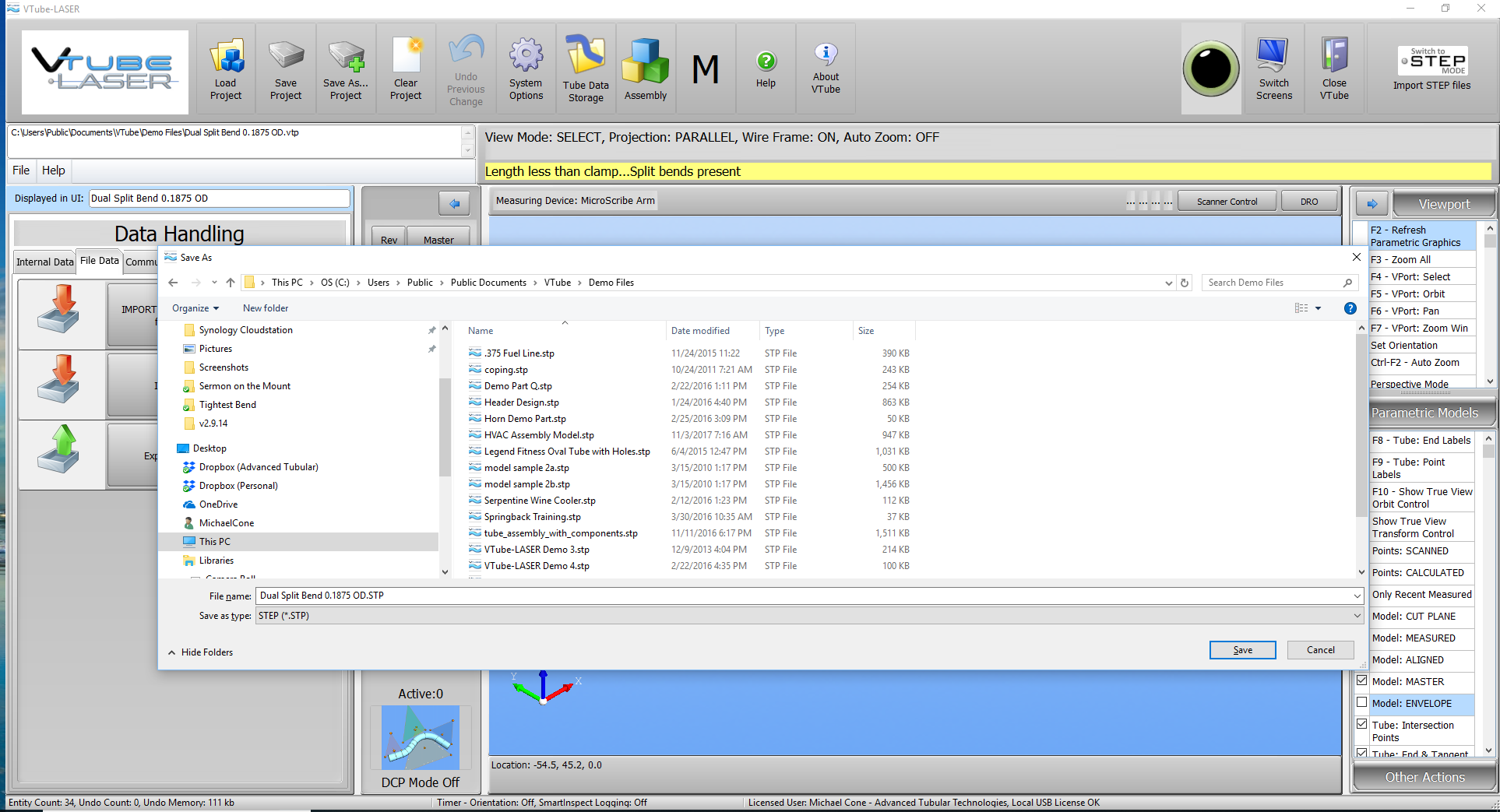Switch to the Internal Data tab
This screenshot has height=812, width=1500.
[x=44, y=262]
